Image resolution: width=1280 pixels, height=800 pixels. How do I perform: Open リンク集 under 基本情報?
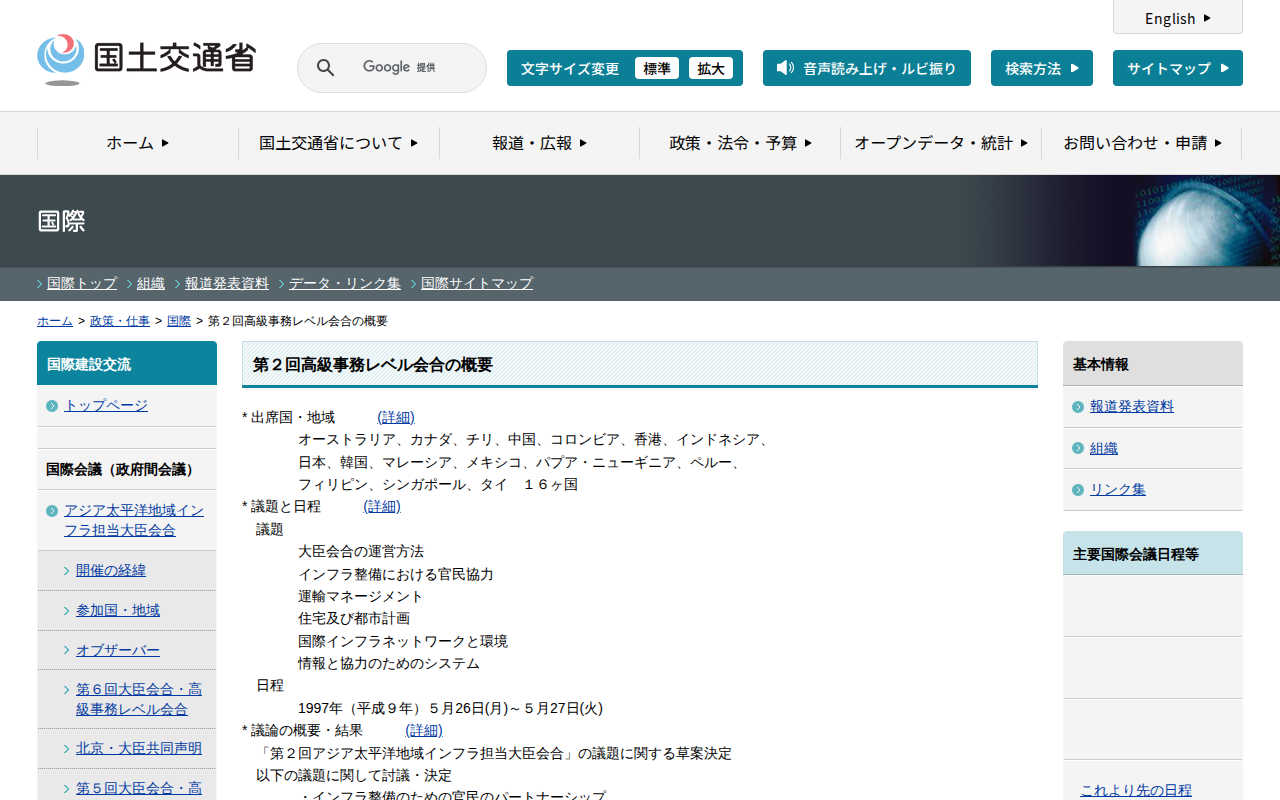pyautogui.click(x=1118, y=489)
